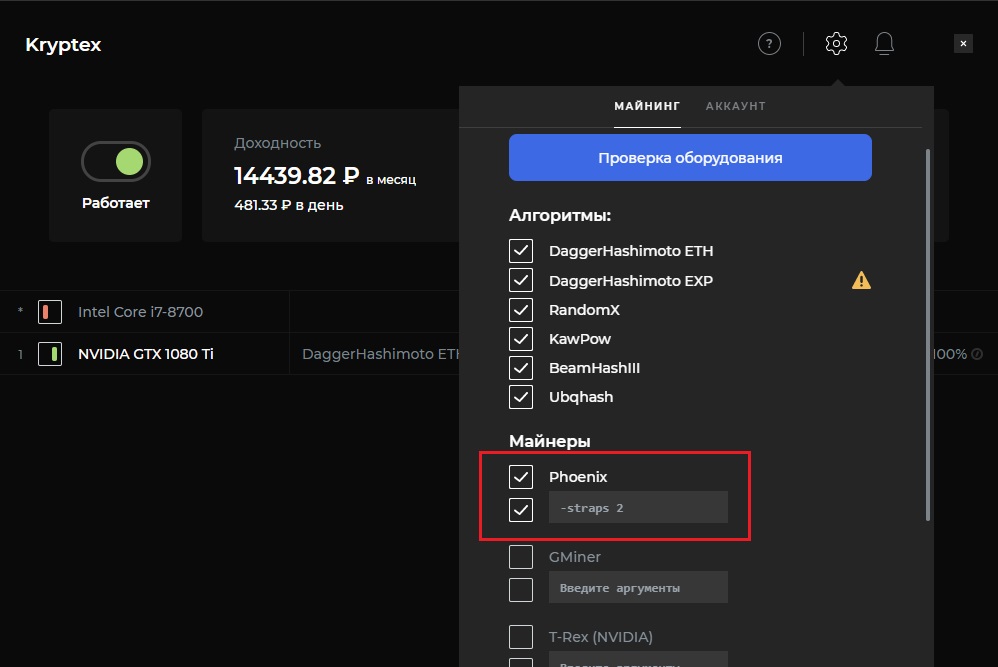Disable the Phoenix miner checkbox
Viewport: 998px width, 667px height.
521,477
